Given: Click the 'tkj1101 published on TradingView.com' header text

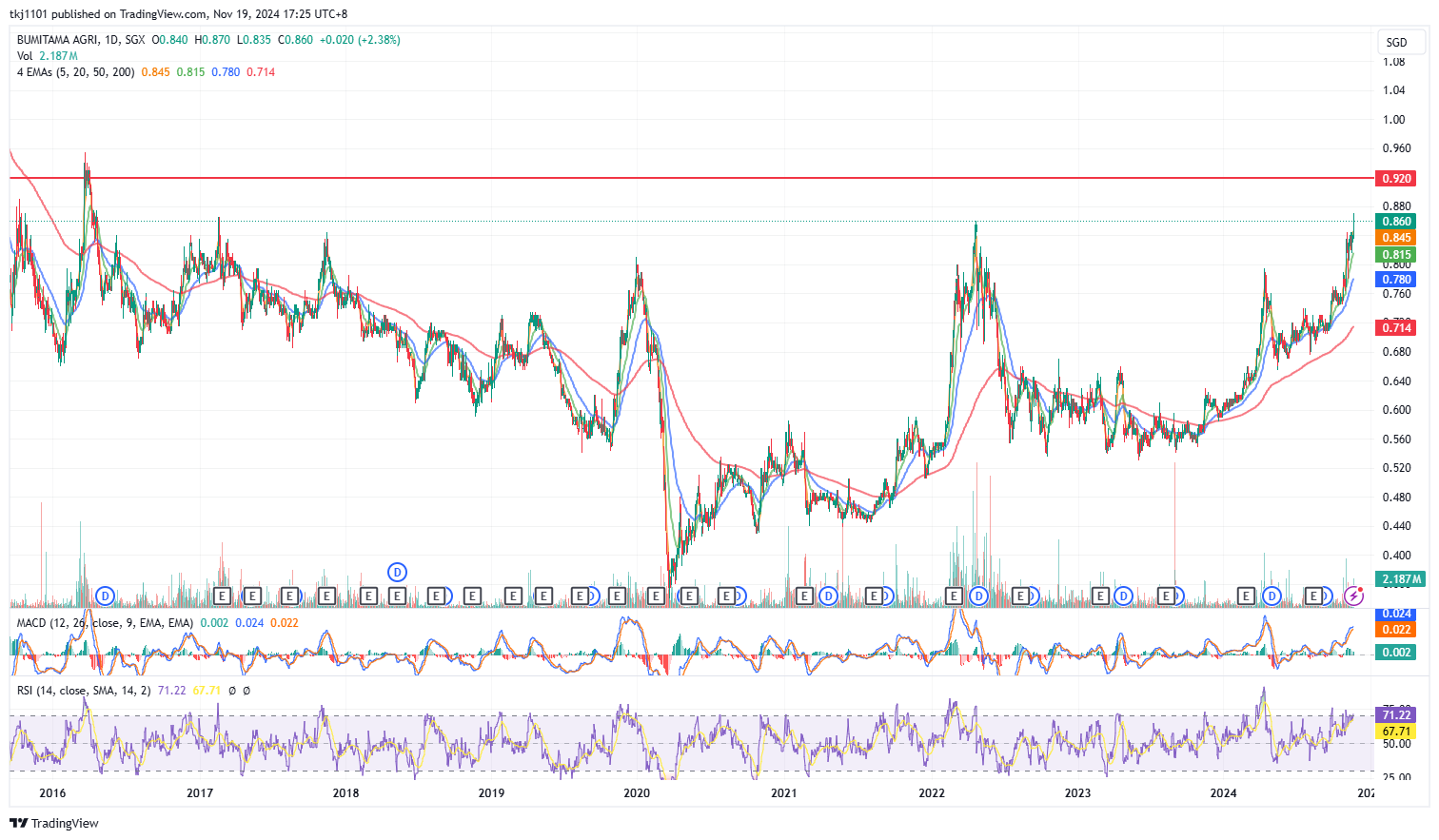Looking at the screenshot, I should point(108,14).
